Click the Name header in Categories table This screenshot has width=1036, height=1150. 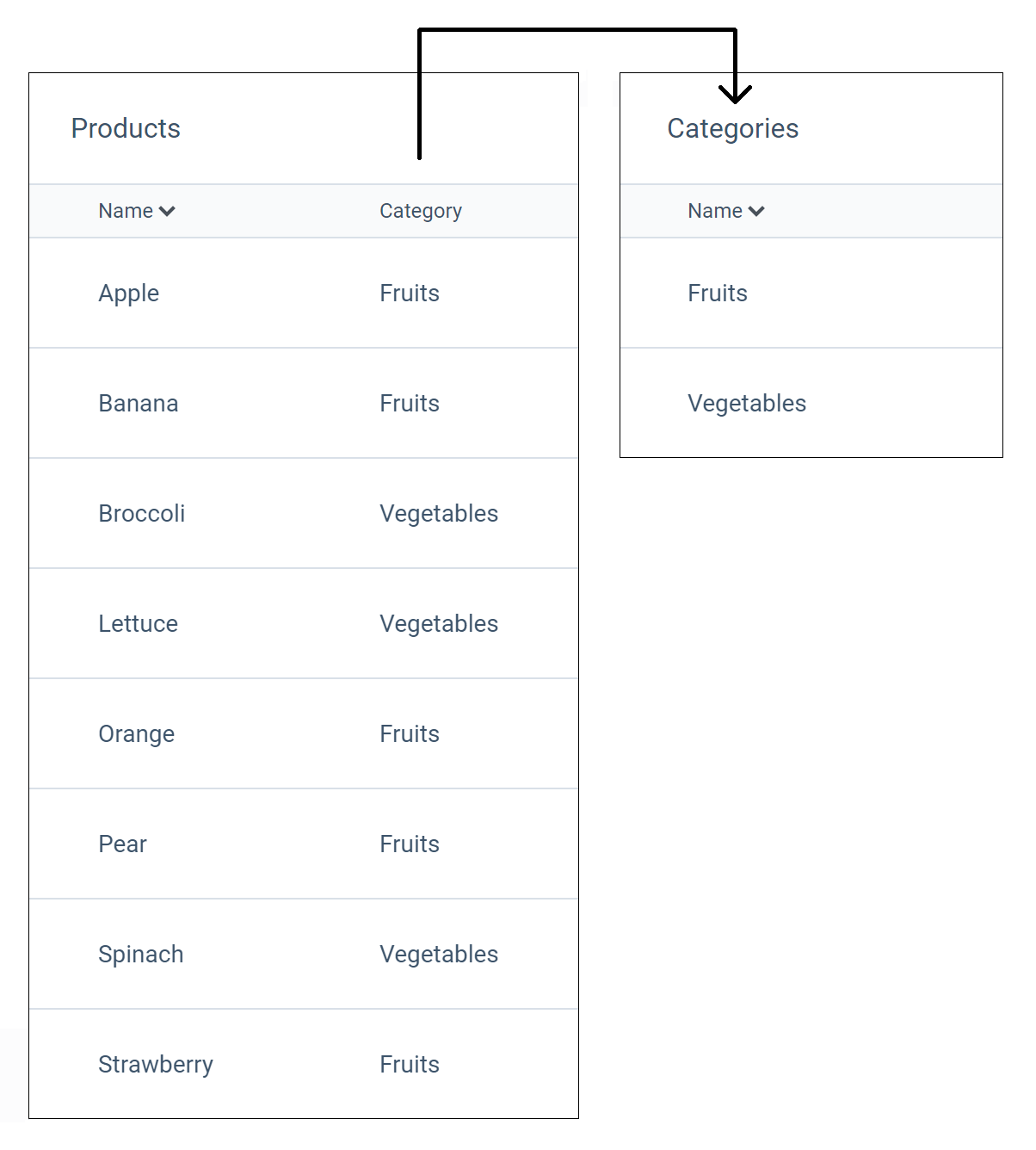[x=714, y=211]
